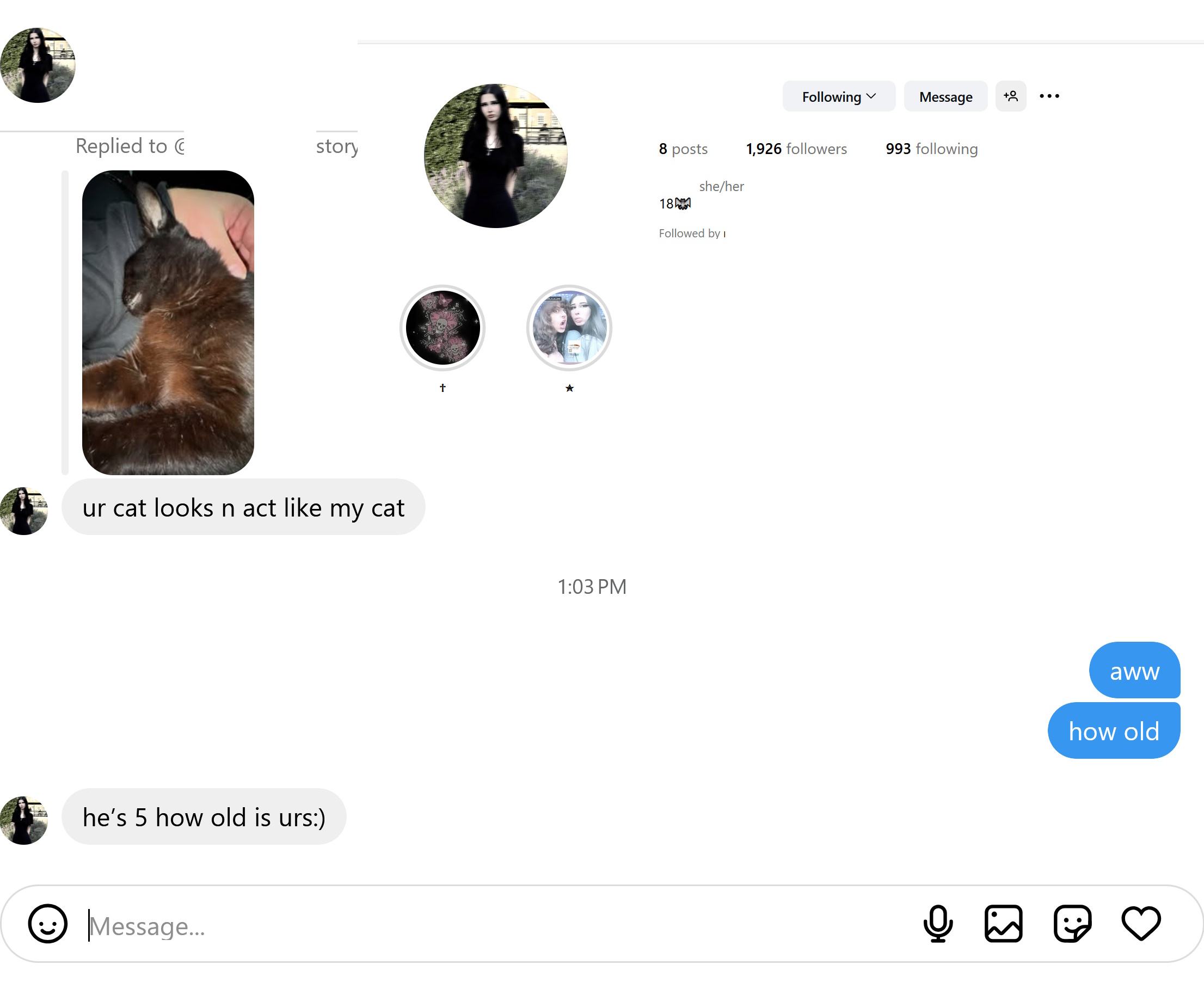
Task: View the 993 following list
Action: point(931,149)
